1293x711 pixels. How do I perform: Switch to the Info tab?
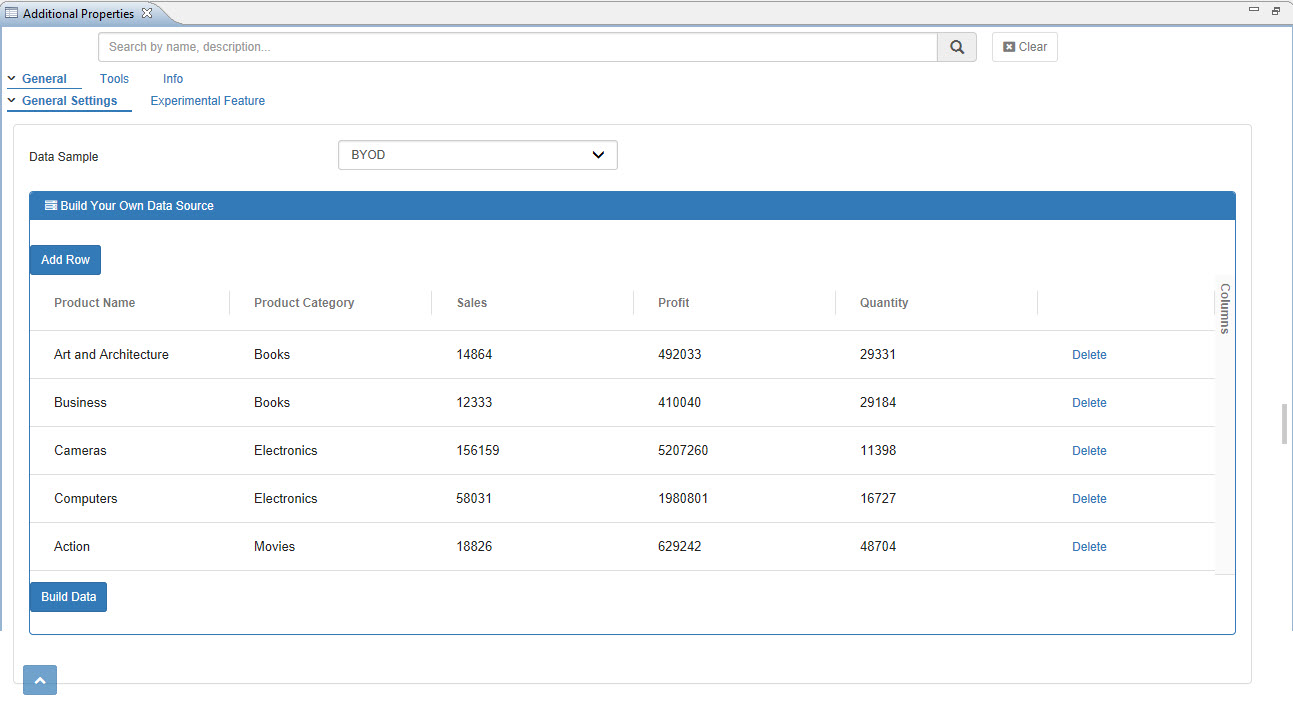(173, 79)
